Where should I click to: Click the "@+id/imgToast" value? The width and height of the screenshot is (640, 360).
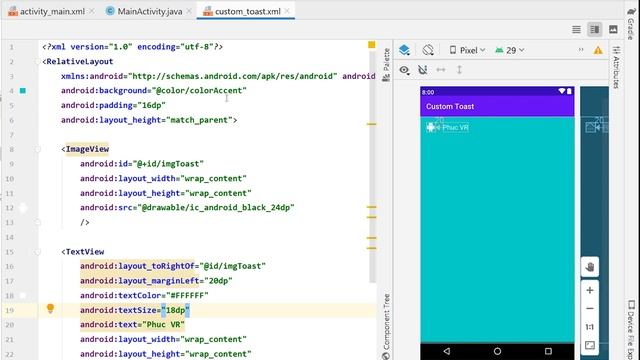pos(168,164)
